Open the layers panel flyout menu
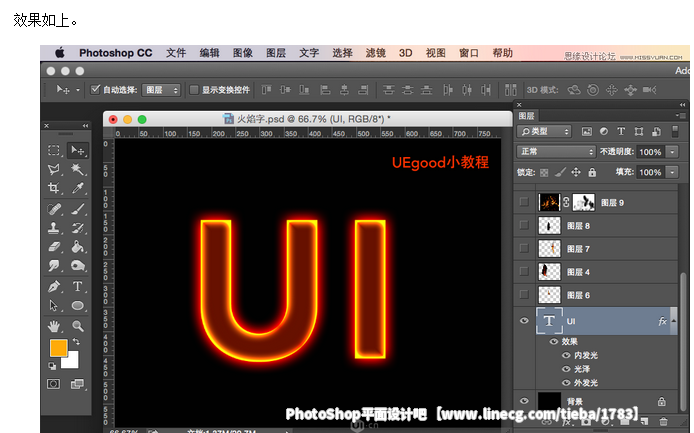 pos(681,116)
